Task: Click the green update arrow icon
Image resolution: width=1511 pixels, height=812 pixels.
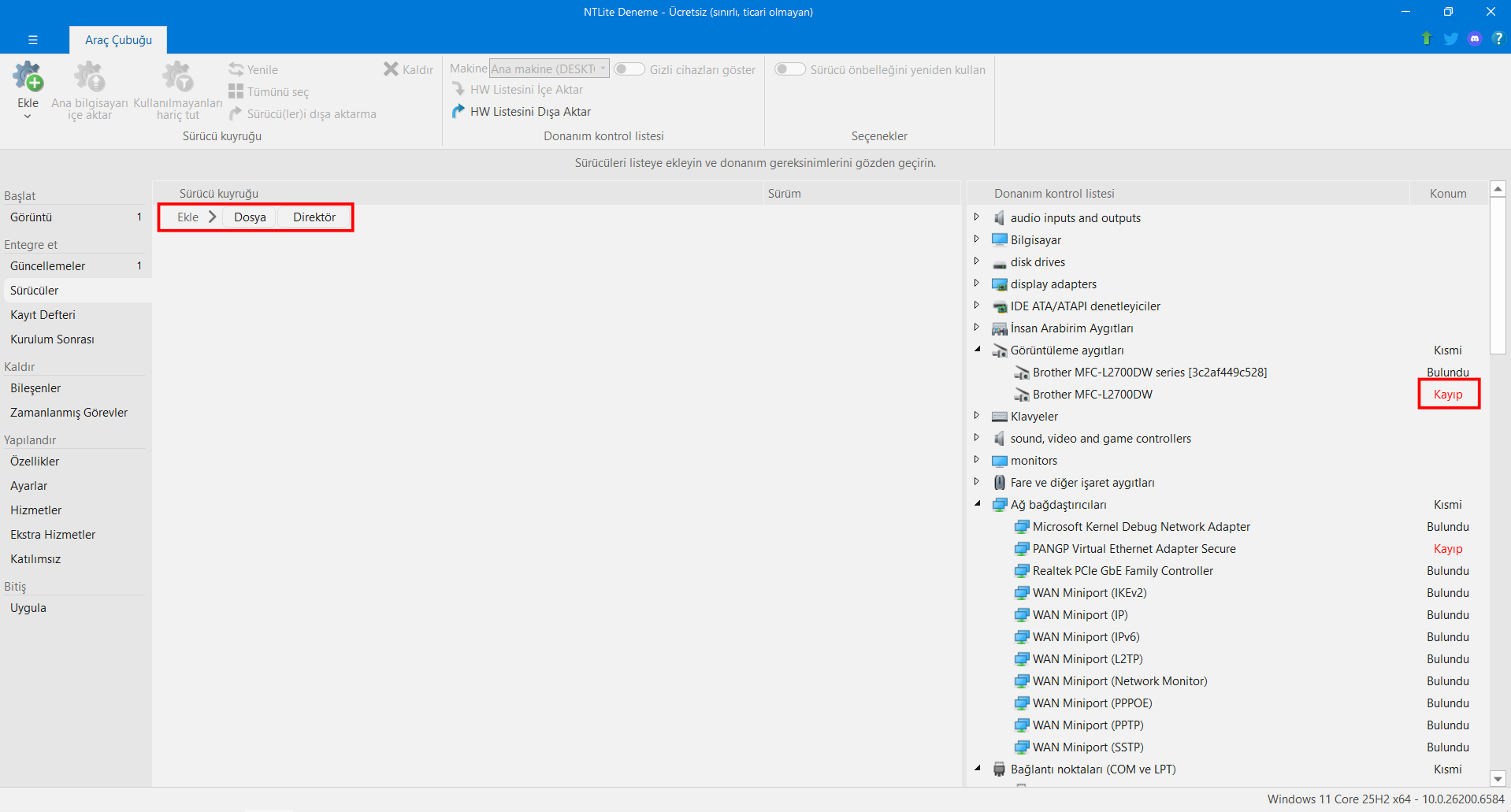Action: 1426,39
